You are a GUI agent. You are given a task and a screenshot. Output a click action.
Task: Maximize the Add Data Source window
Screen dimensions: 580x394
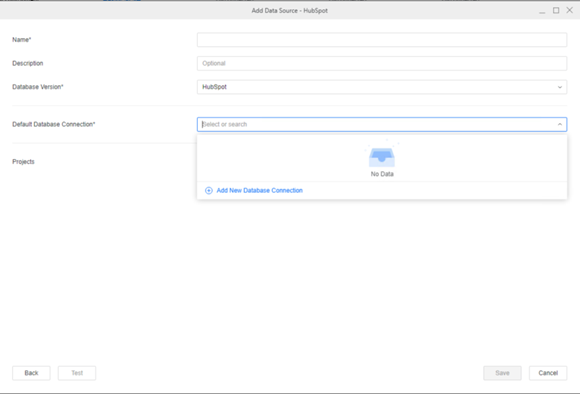pyautogui.click(x=556, y=10)
